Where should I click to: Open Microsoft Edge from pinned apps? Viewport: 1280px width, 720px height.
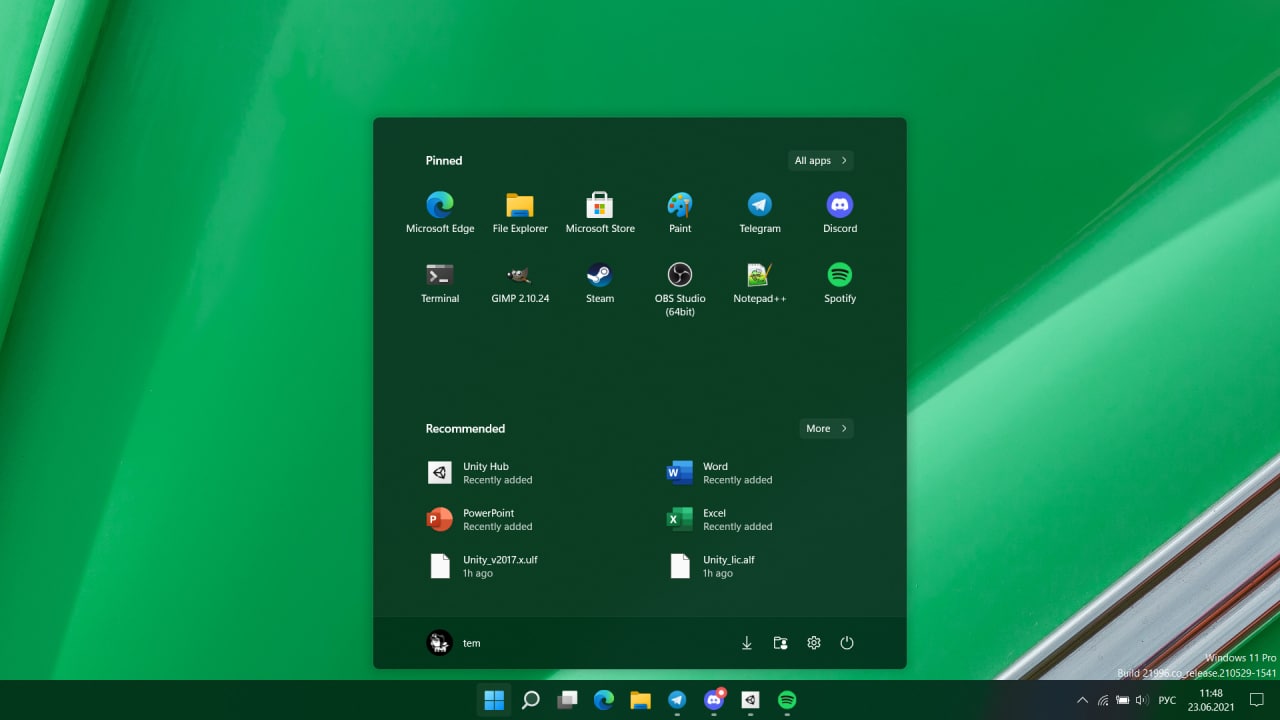click(x=440, y=213)
